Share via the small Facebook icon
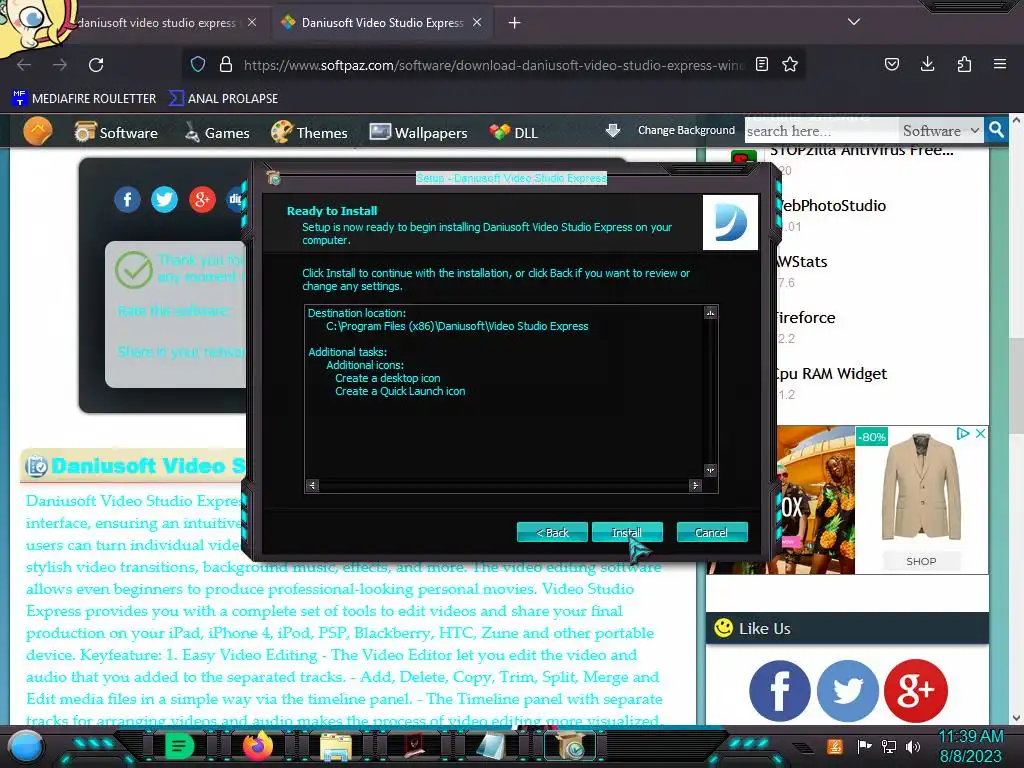 click(x=127, y=199)
